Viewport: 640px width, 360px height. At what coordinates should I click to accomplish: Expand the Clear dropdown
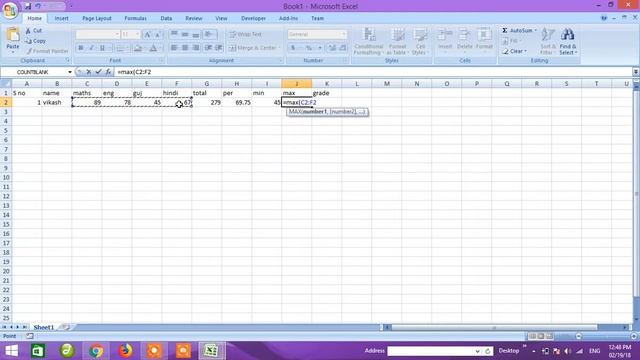click(526, 51)
